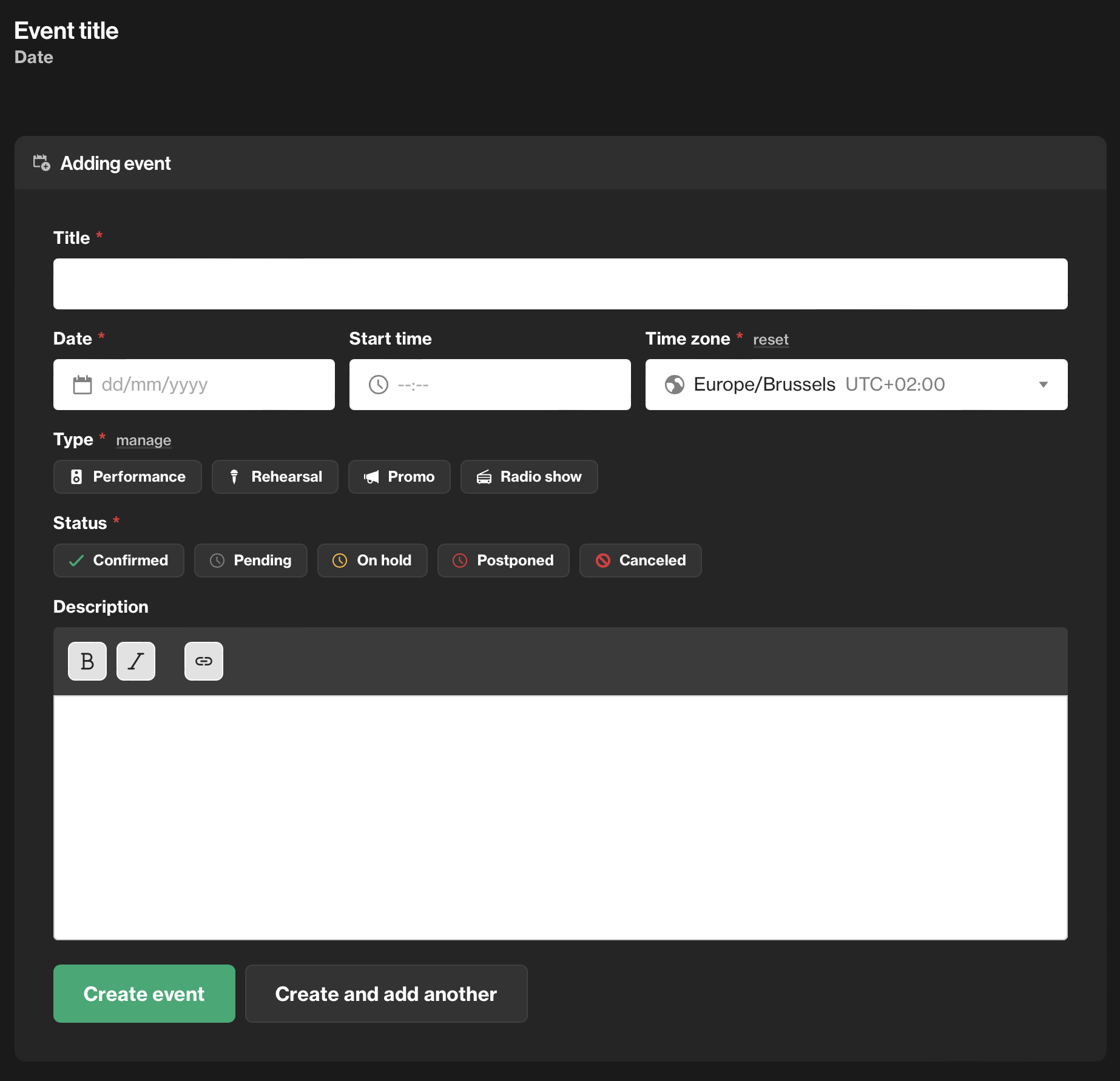This screenshot has height=1081, width=1120.
Task: Click the globe icon in Time zone
Action: pos(675,385)
